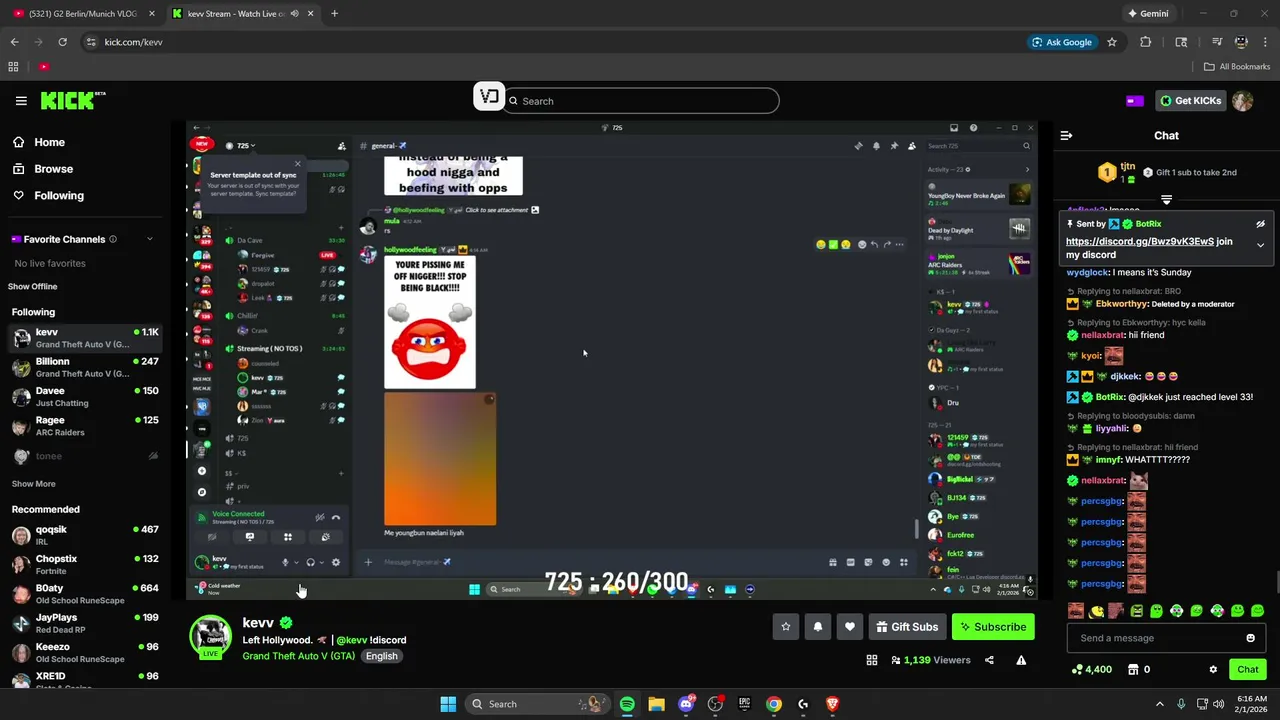Open the Chrome extensions puzzle icon

click(1146, 42)
